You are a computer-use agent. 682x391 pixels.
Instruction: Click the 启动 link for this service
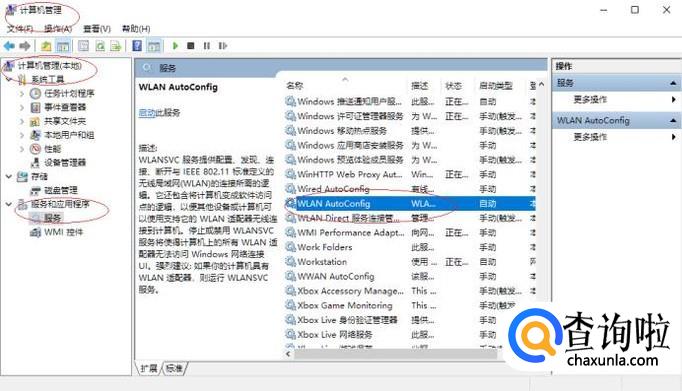tap(147, 113)
